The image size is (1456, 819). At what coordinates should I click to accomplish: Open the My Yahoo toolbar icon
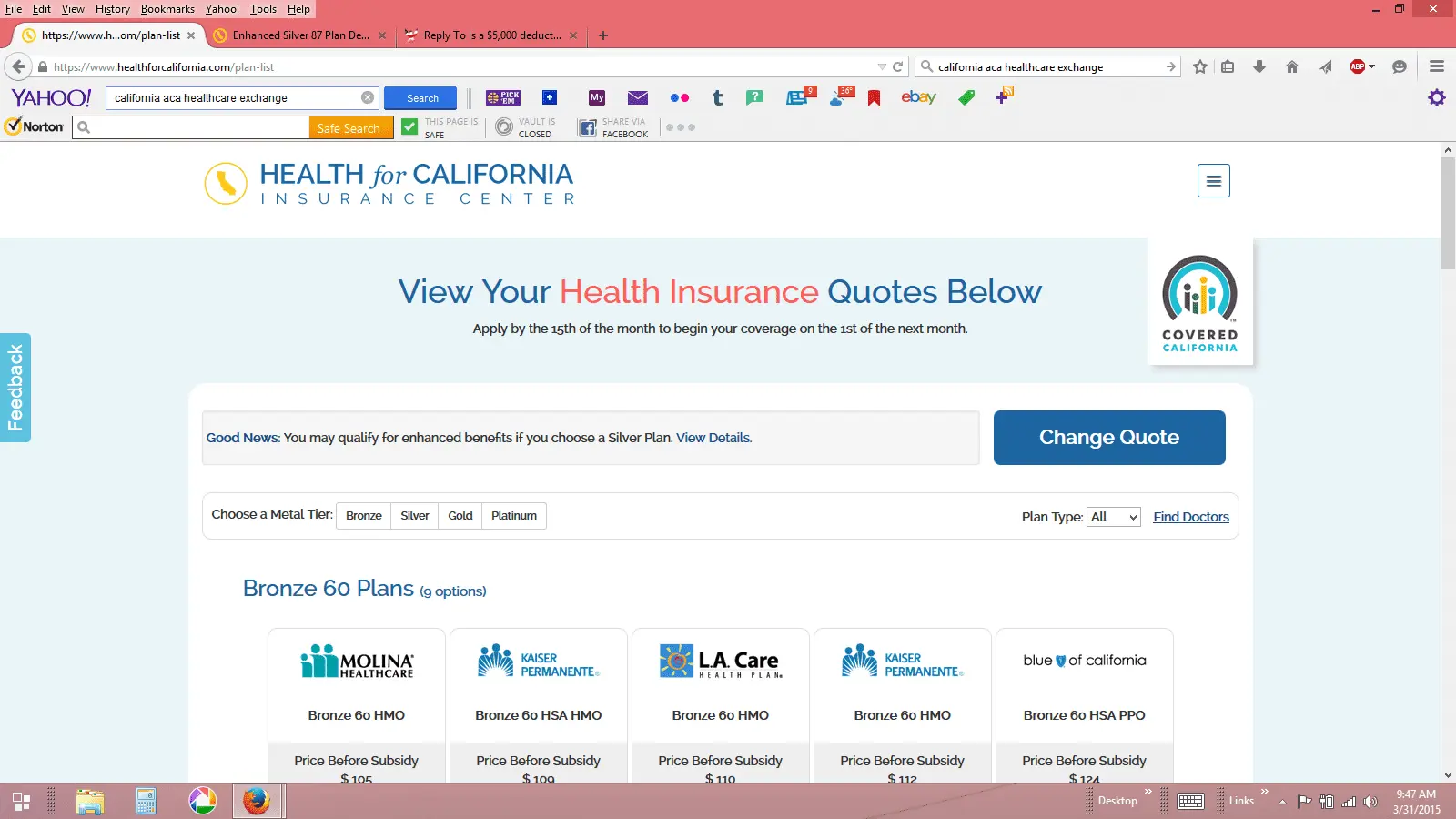pyautogui.click(x=597, y=97)
